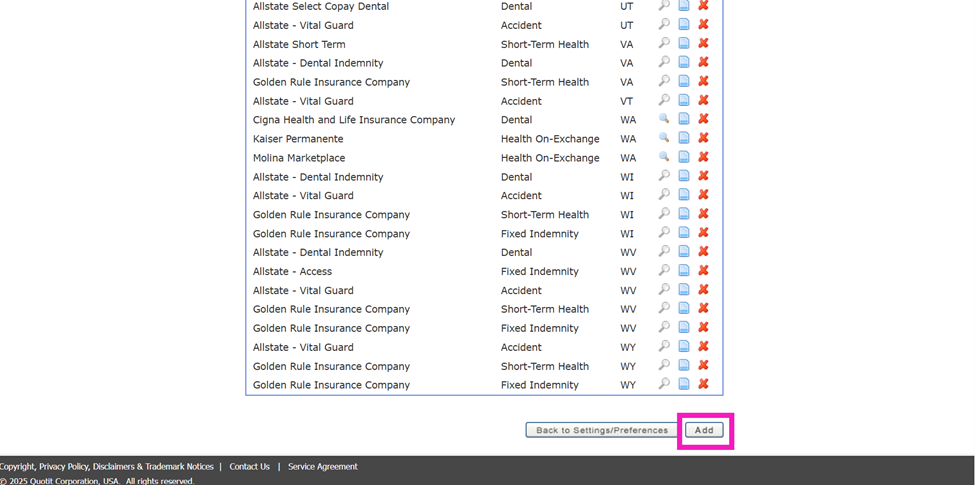The height and width of the screenshot is (485, 975).
Task: Go Back to Settings/Preferences
Action: coord(602,430)
